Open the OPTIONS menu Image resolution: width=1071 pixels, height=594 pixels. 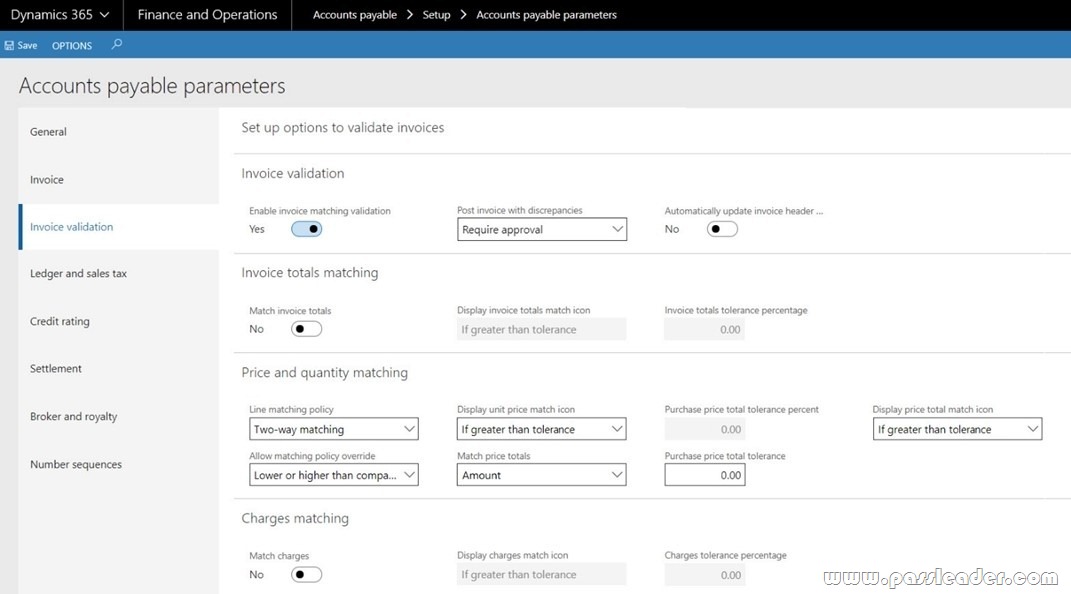tap(72, 46)
